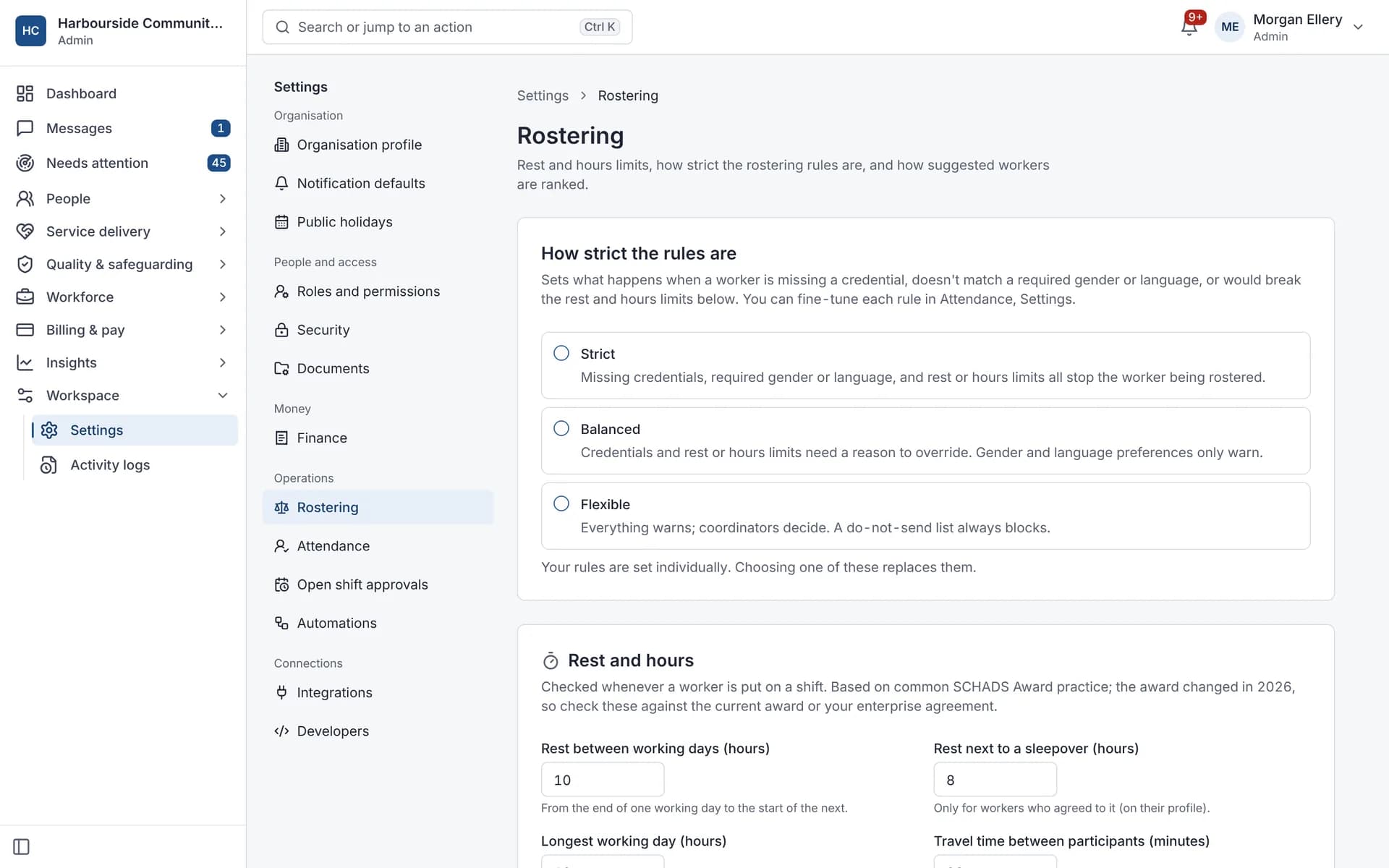
Task: Click the Notification defaults bell icon
Action: pyautogui.click(x=281, y=183)
